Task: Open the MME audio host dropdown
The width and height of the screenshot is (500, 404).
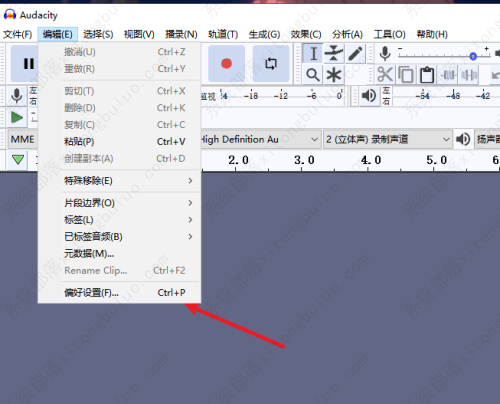Action: (x=23, y=139)
